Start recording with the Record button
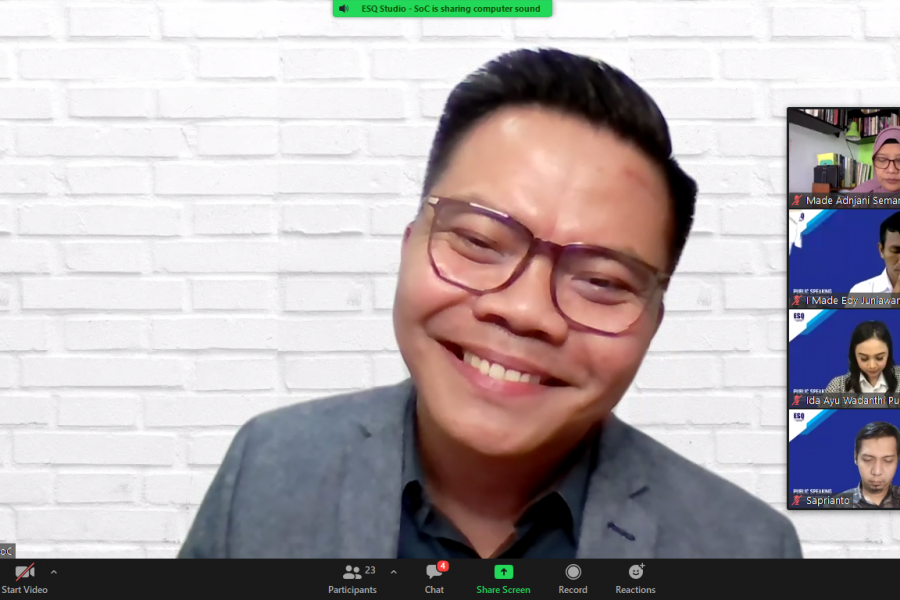The width and height of the screenshot is (900, 600). 573,572
